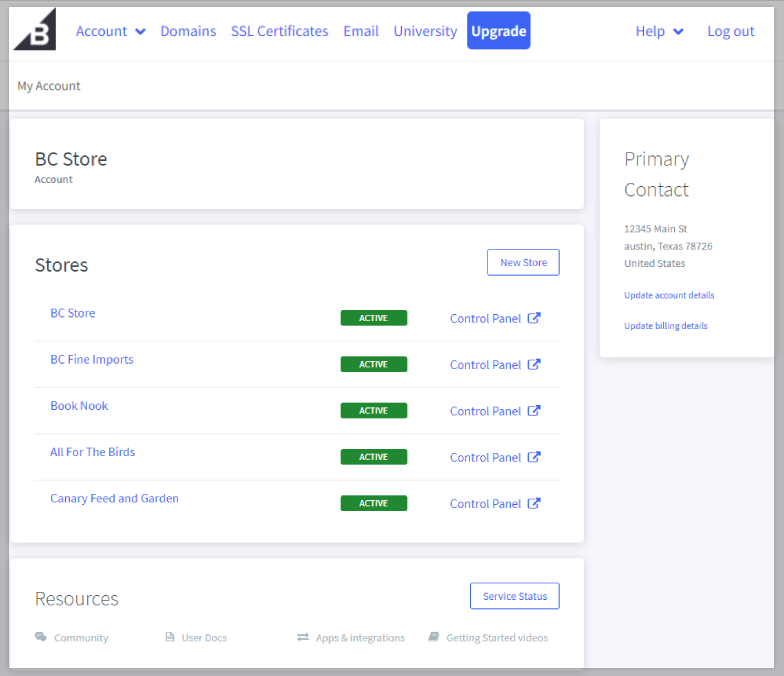Open the All For The Birds store link
This screenshot has width=784, height=676.
click(92, 452)
